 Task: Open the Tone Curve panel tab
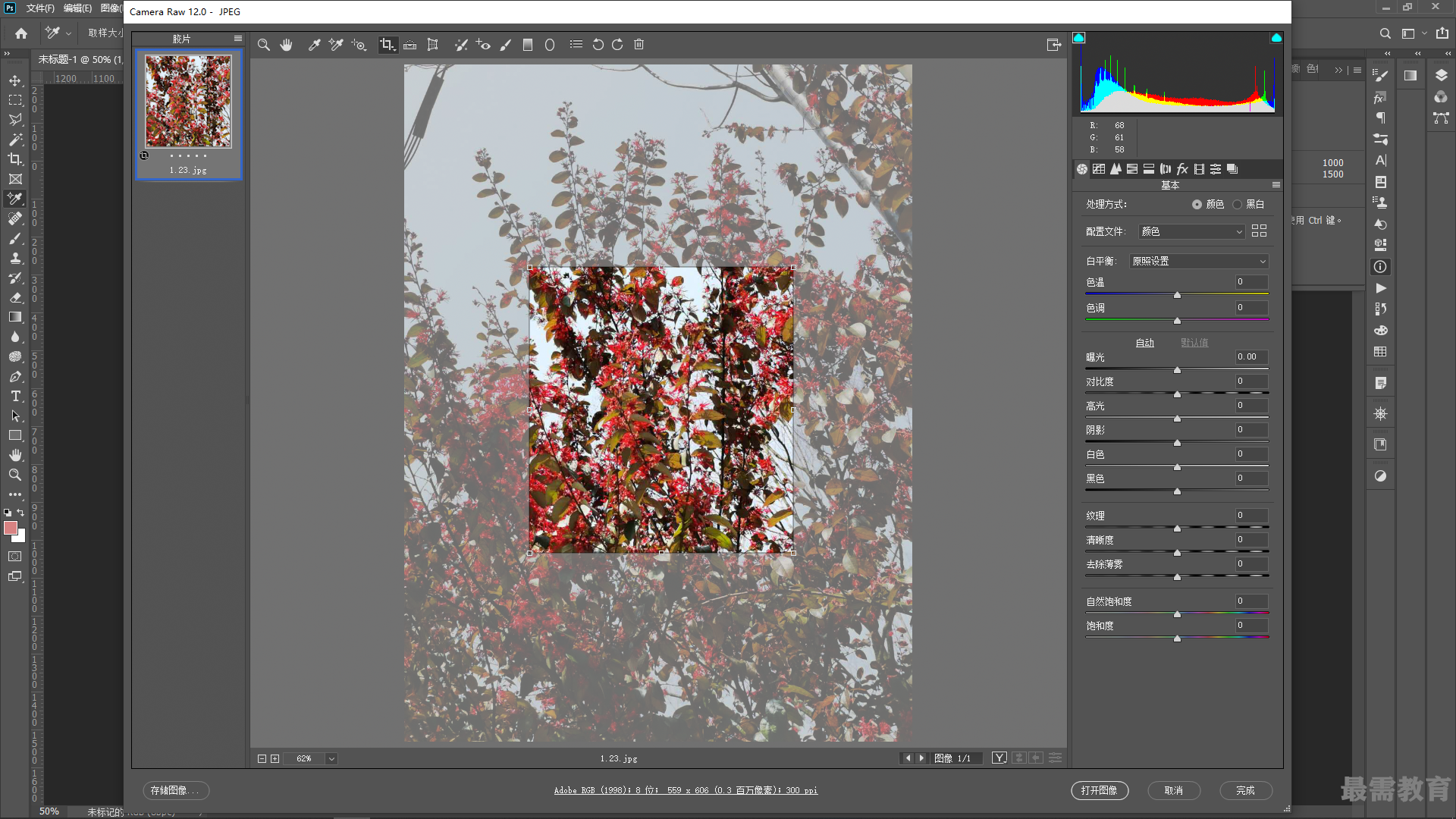click(1099, 169)
